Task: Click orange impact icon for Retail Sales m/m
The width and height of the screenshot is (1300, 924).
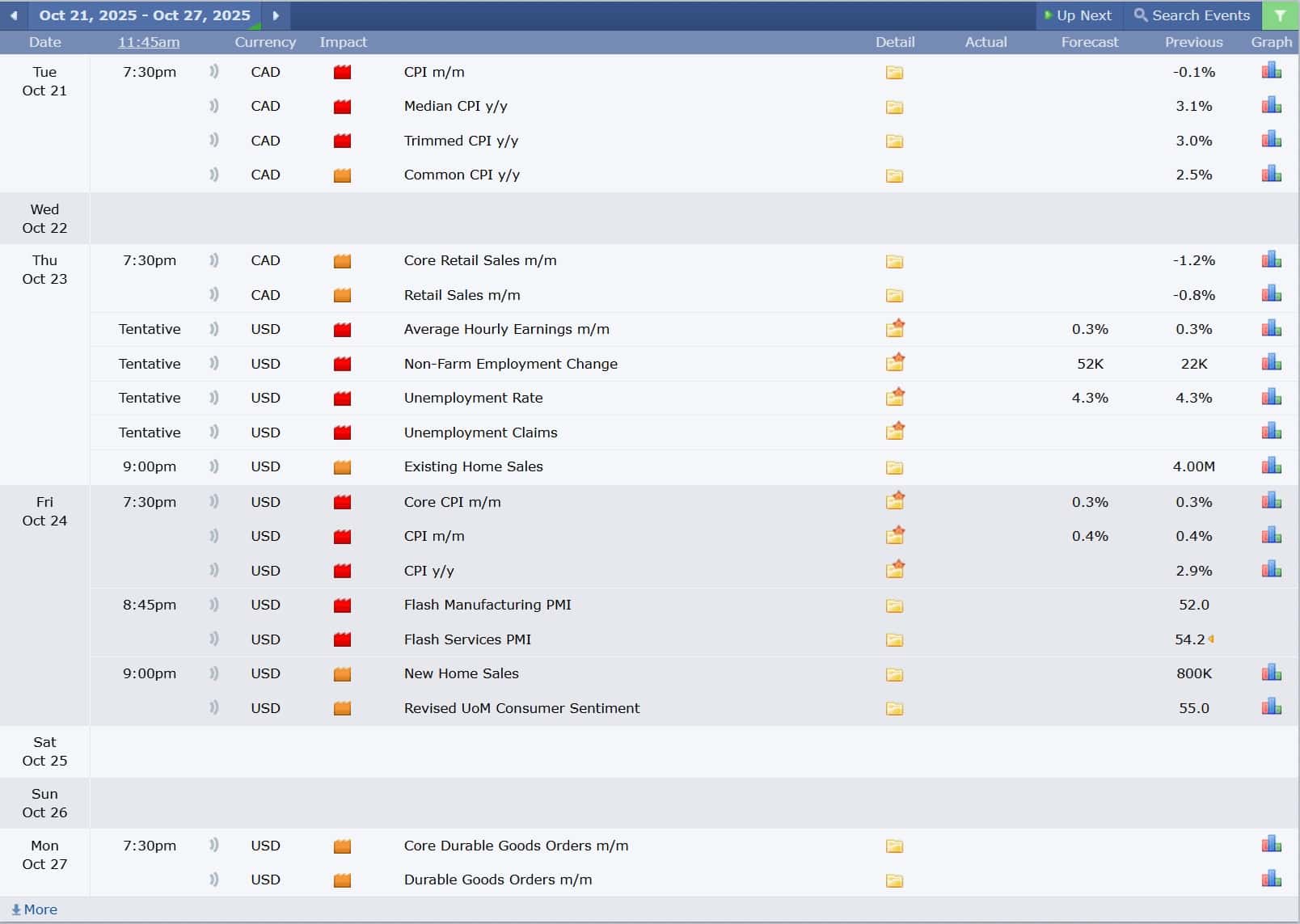Action: pyautogui.click(x=343, y=295)
